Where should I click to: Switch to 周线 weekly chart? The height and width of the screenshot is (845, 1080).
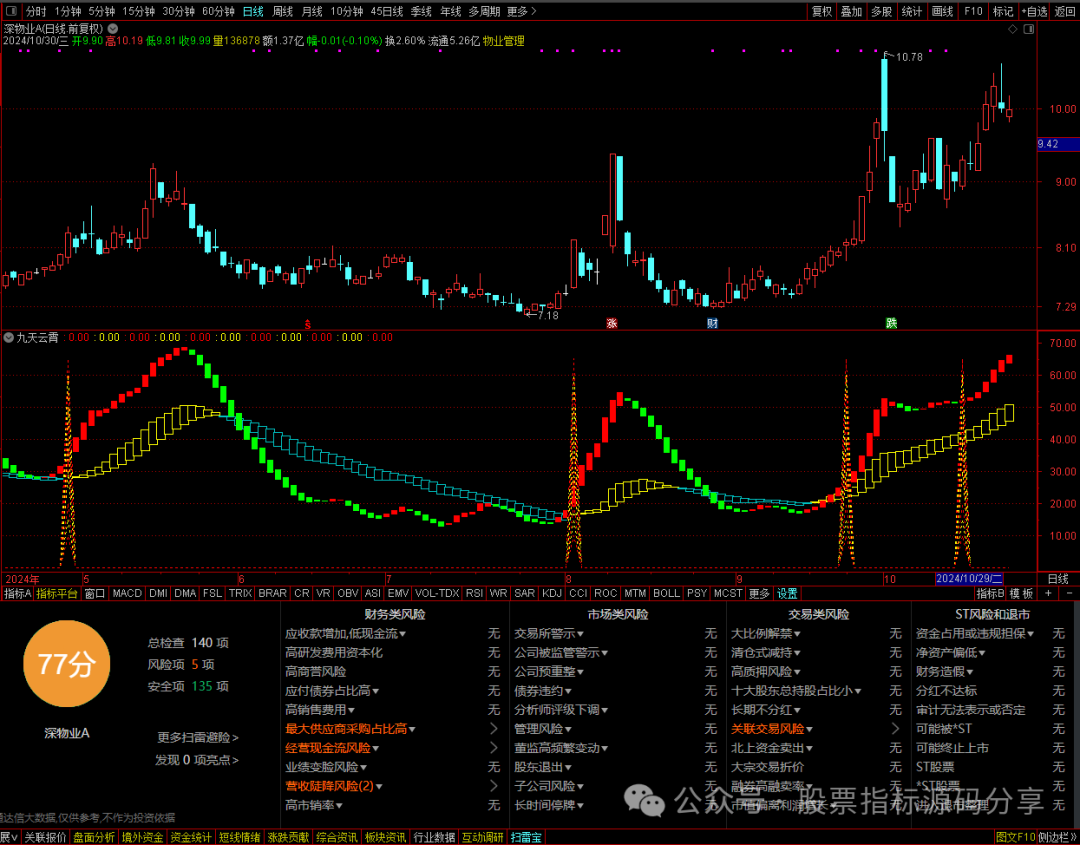tap(282, 11)
